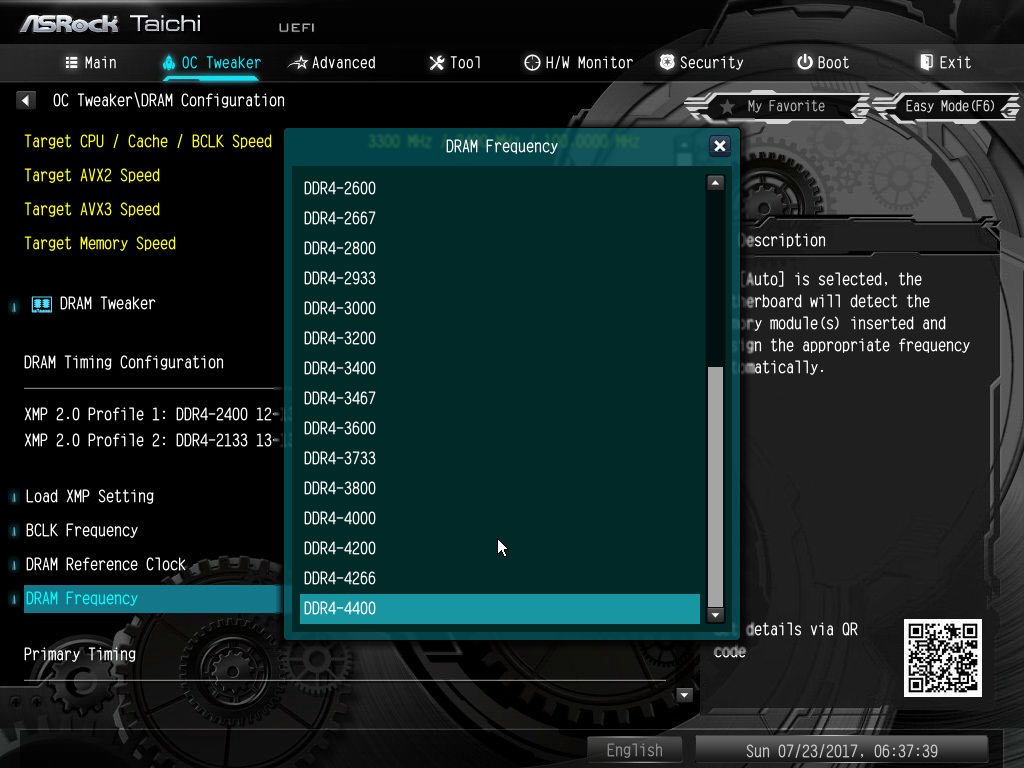
Task: Click the DRAM Timing Configuration heading
Action: click(123, 363)
